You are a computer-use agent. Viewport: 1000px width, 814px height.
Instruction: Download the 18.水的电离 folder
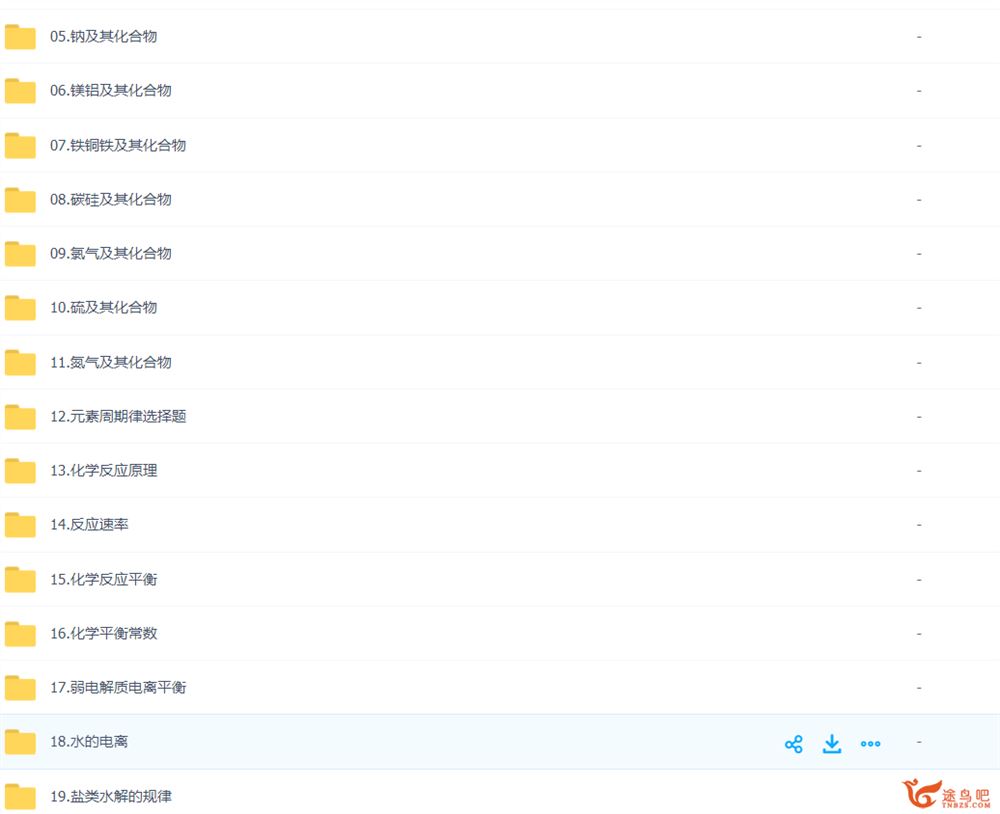(x=832, y=744)
